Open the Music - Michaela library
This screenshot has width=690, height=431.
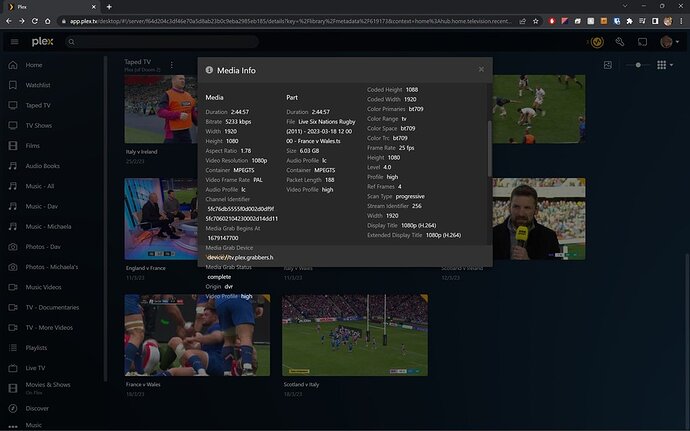[48, 227]
